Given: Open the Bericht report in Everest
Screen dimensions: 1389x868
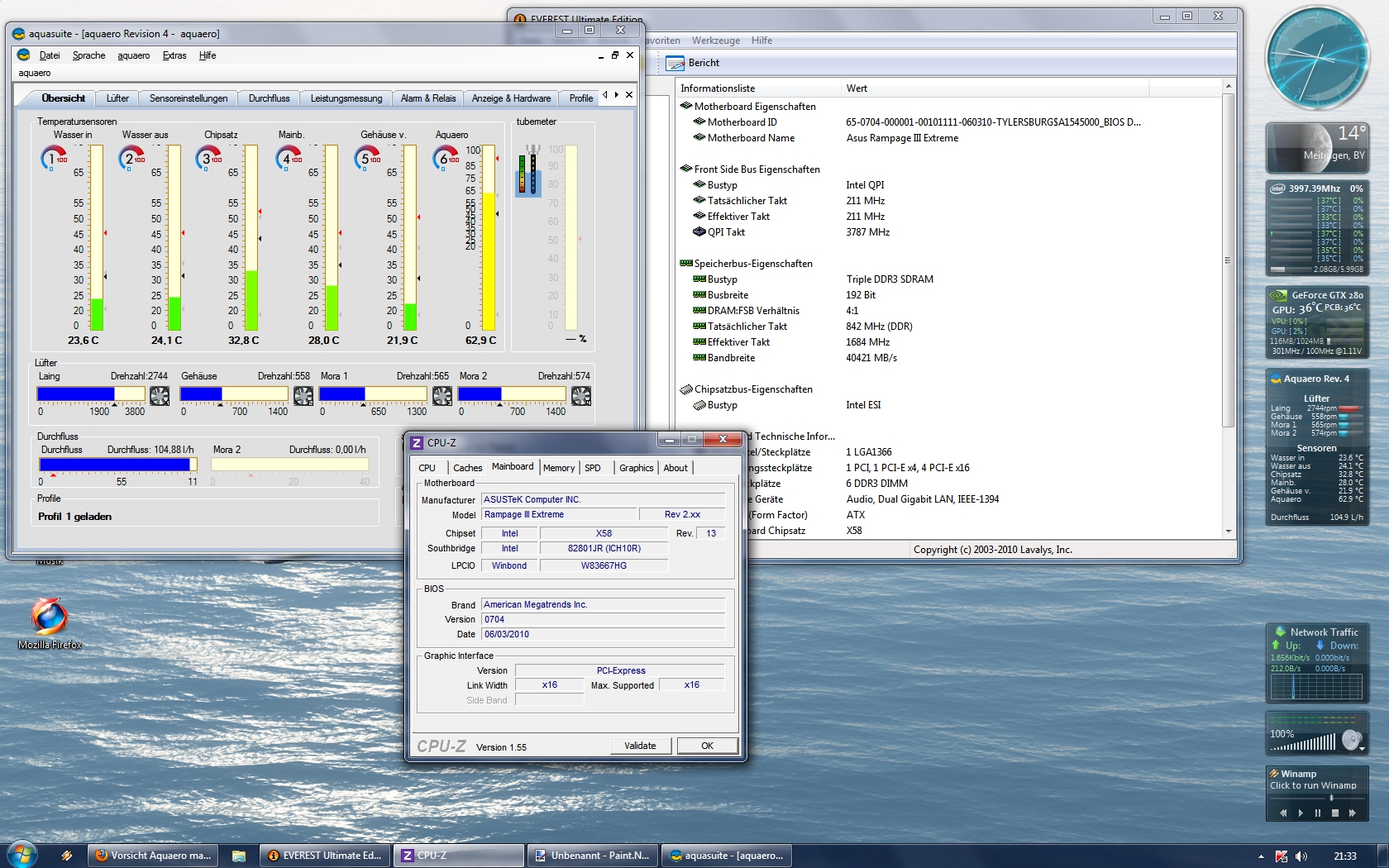Looking at the screenshot, I should coord(693,63).
